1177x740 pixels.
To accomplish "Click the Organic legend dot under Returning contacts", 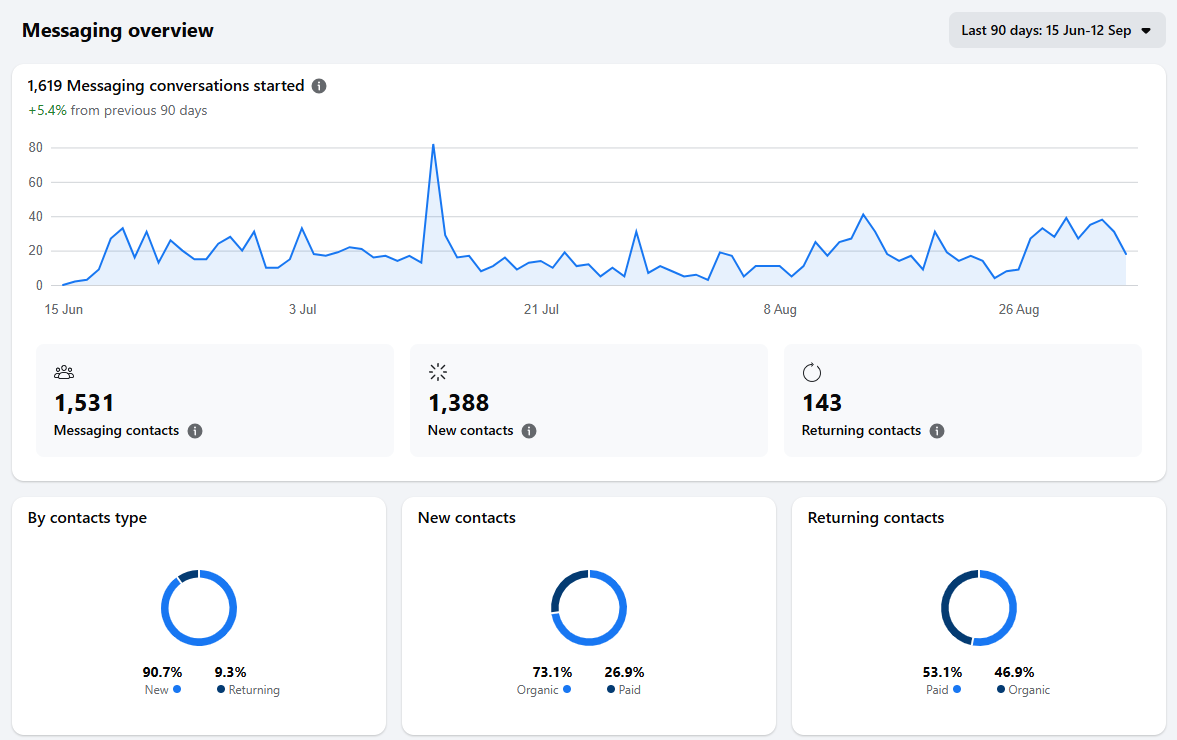I will [x=1001, y=689].
